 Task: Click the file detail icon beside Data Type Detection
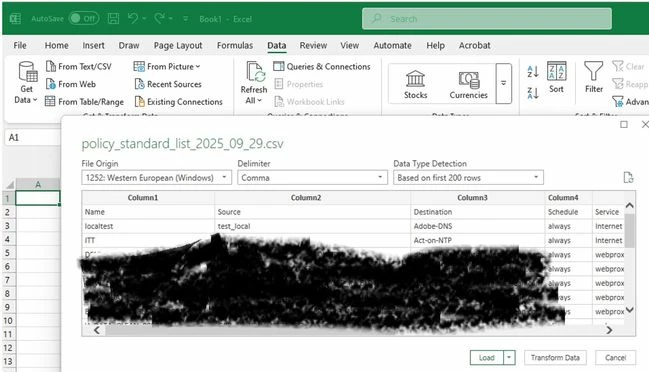coord(628,178)
